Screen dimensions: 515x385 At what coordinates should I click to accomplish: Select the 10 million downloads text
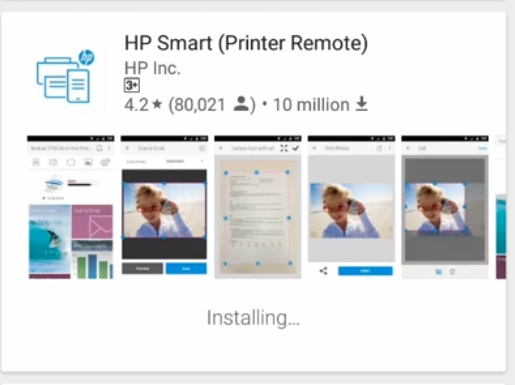tap(311, 105)
